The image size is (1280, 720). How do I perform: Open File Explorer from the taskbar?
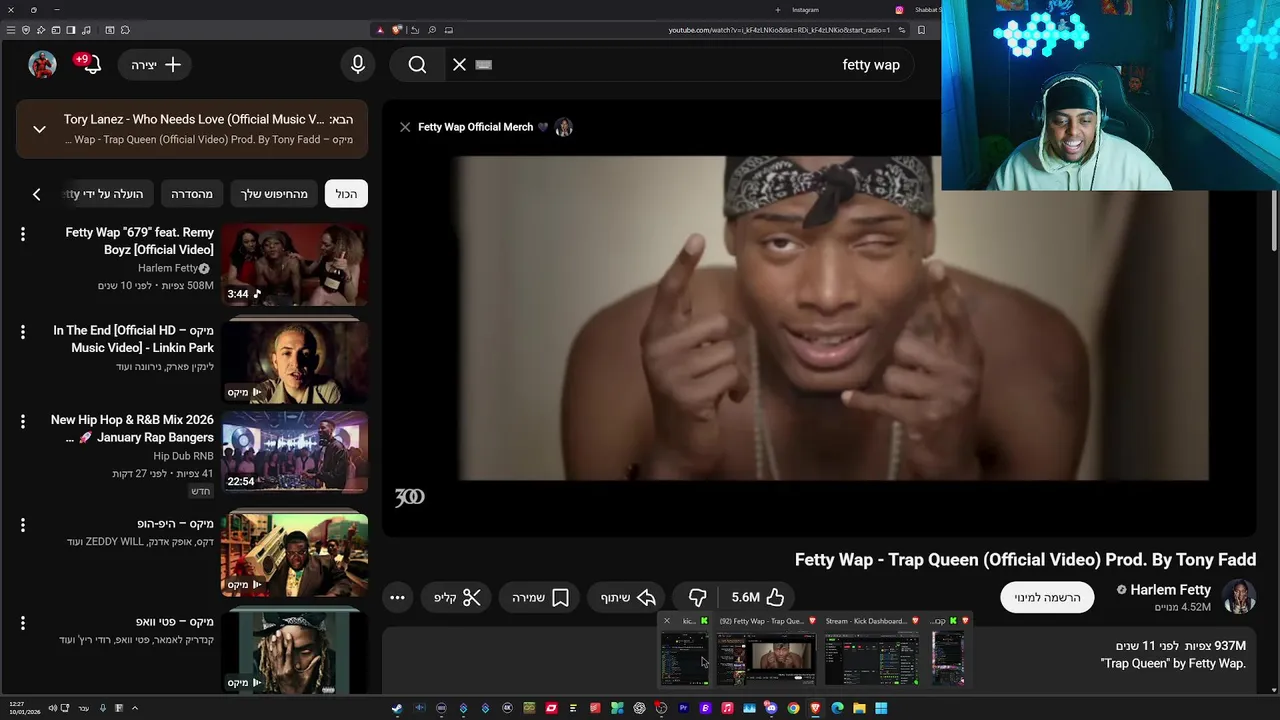(x=859, y=708)
